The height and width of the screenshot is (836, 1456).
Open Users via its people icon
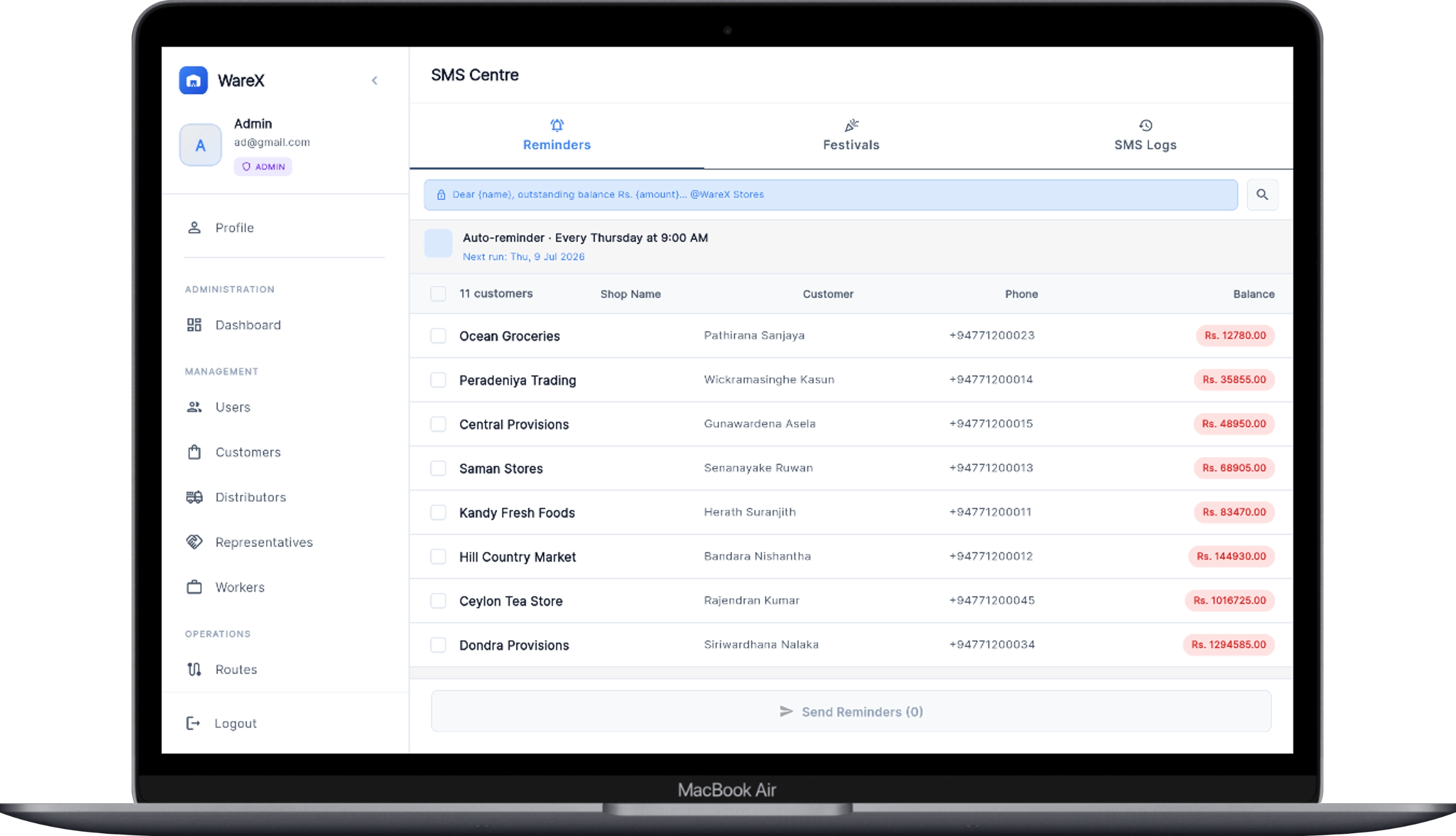coord(194,407)
